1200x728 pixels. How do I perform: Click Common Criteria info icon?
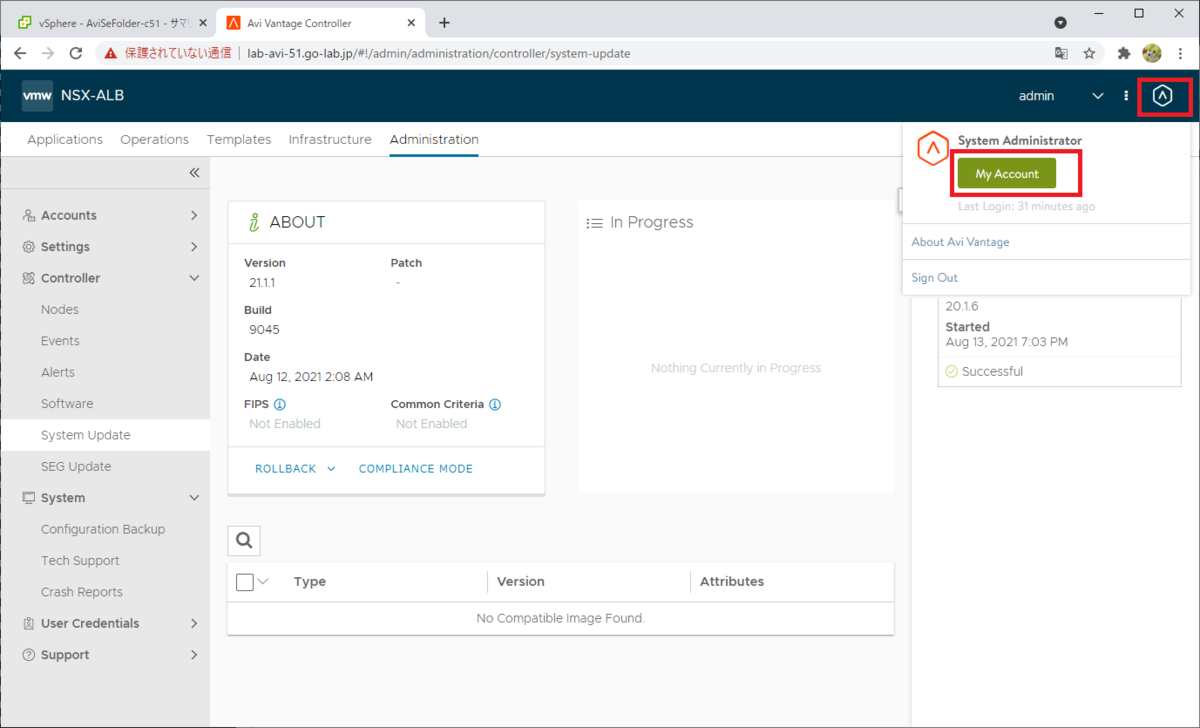(x=495, y=405)
